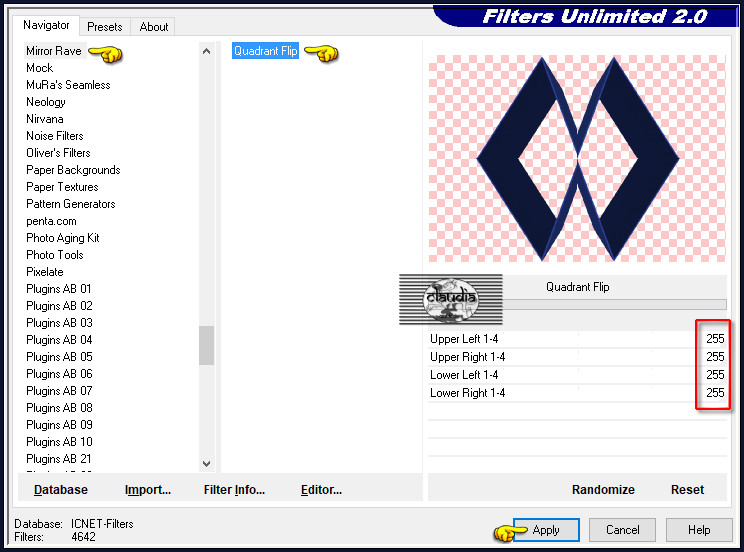This screenshot has width=744, height=552.
Task: Click the Upper Right value 255
Action: (715, 357)
